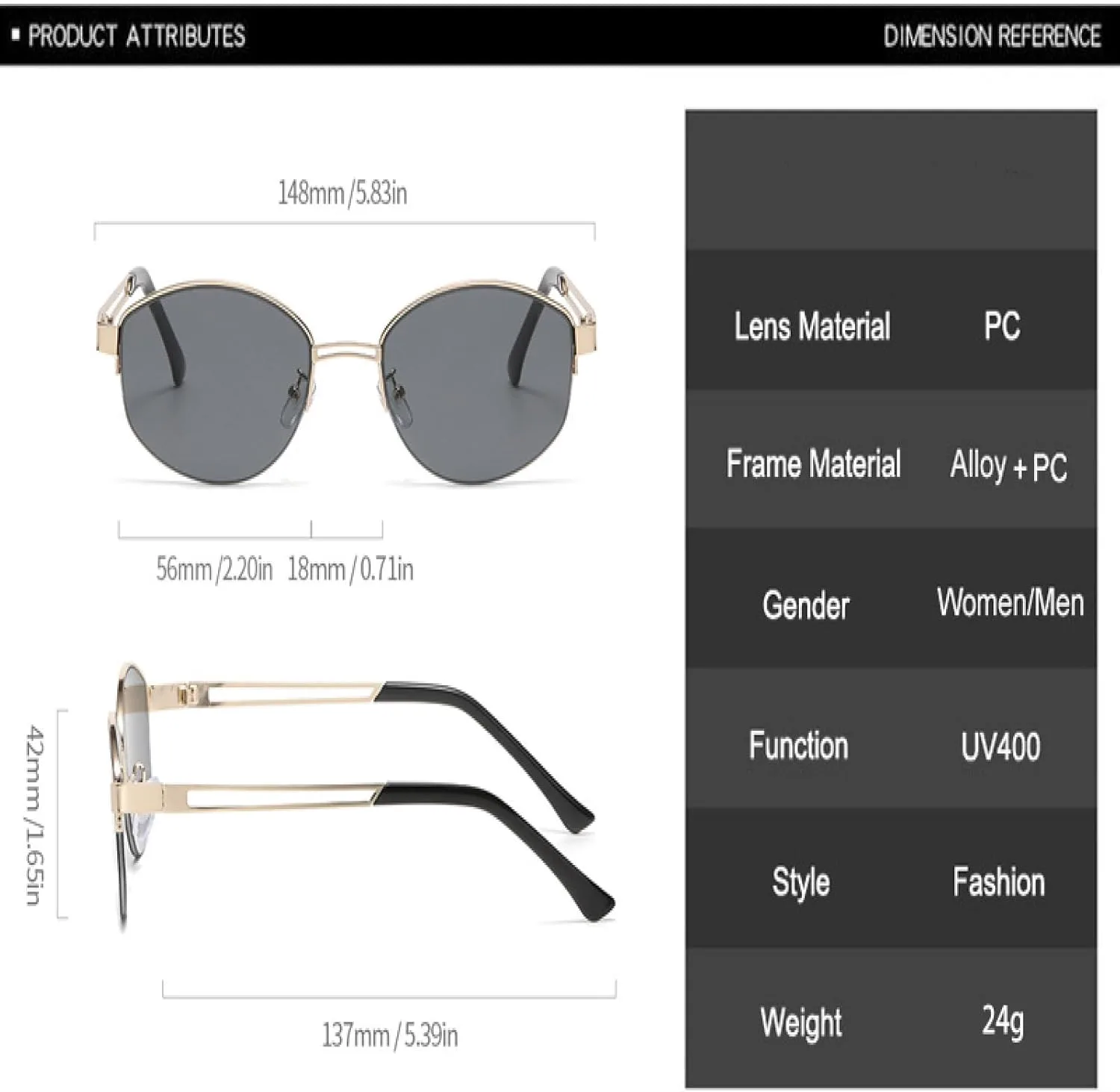Click the Women/Men value
The width and height of the screenshot is (1120, 1092).
point(1010,602)
